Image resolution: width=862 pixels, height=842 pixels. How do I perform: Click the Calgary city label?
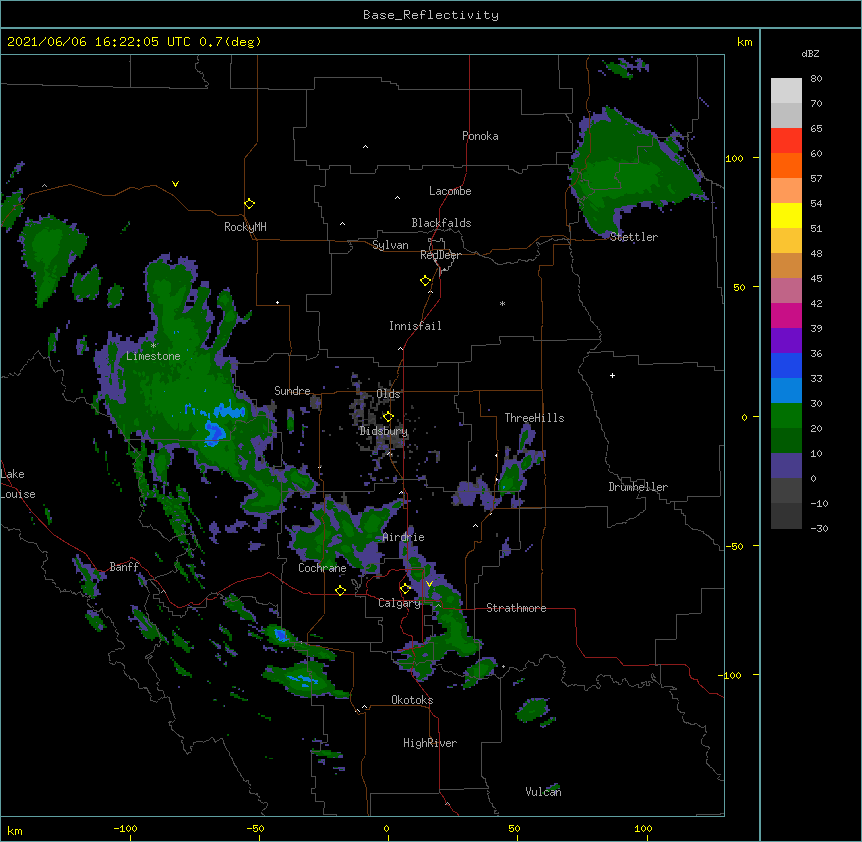point(399,603)
